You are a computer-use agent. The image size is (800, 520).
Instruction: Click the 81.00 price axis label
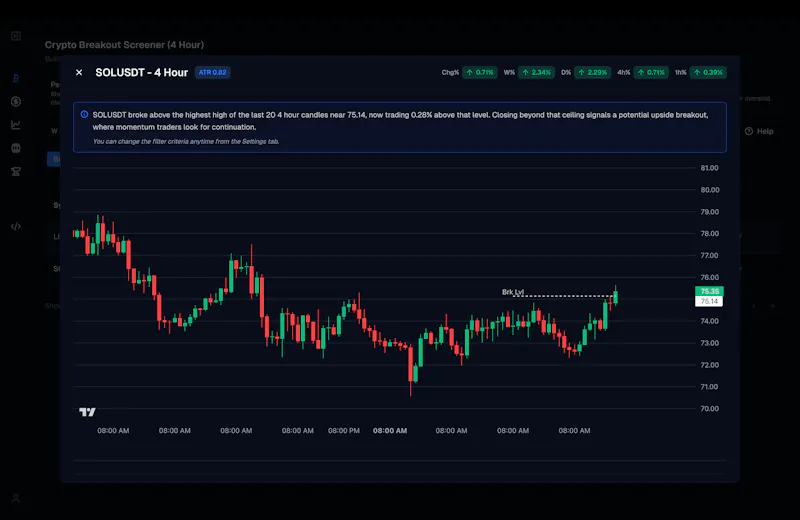pos(709,168)
